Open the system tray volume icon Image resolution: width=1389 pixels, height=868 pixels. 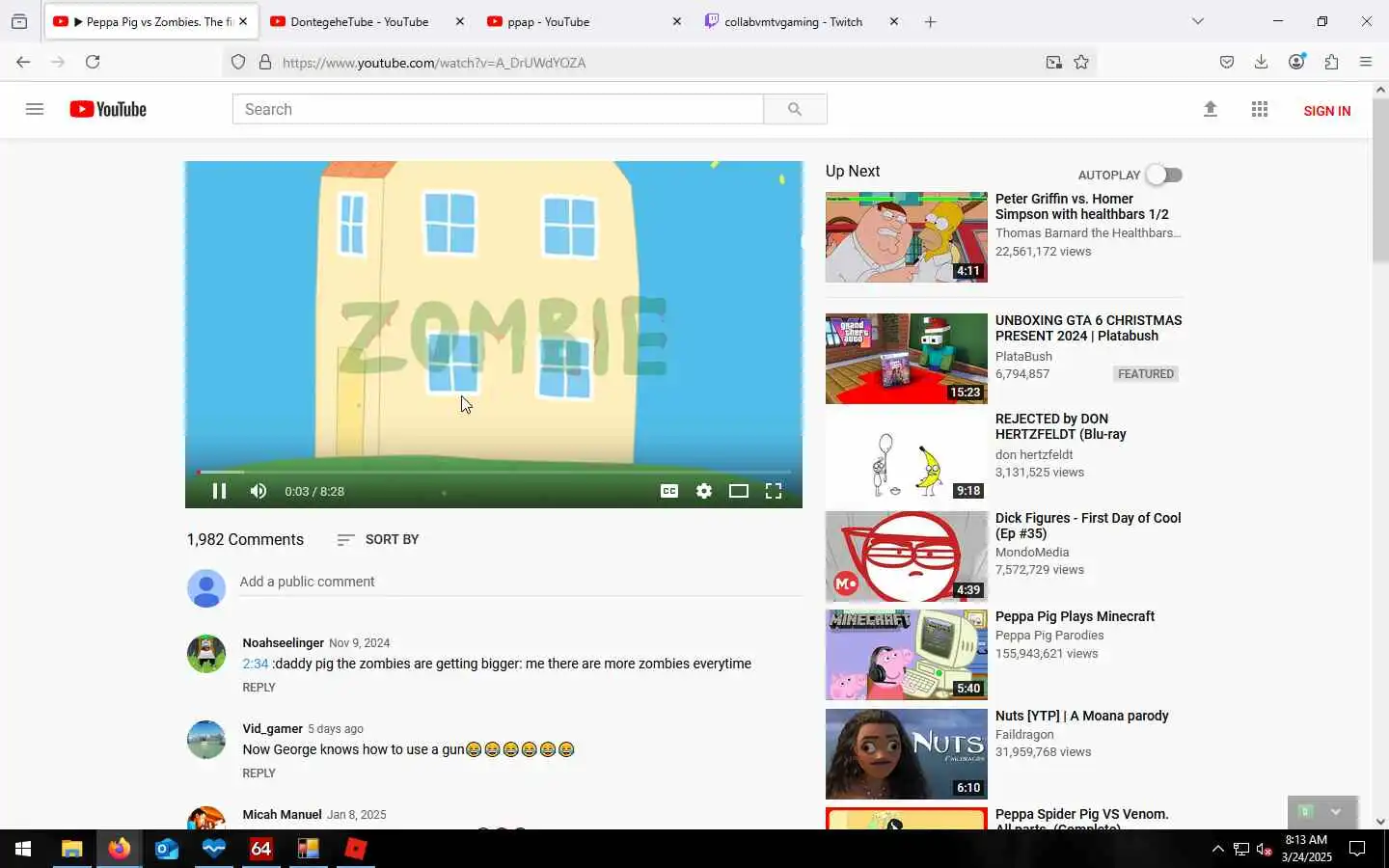[1264, 850]
